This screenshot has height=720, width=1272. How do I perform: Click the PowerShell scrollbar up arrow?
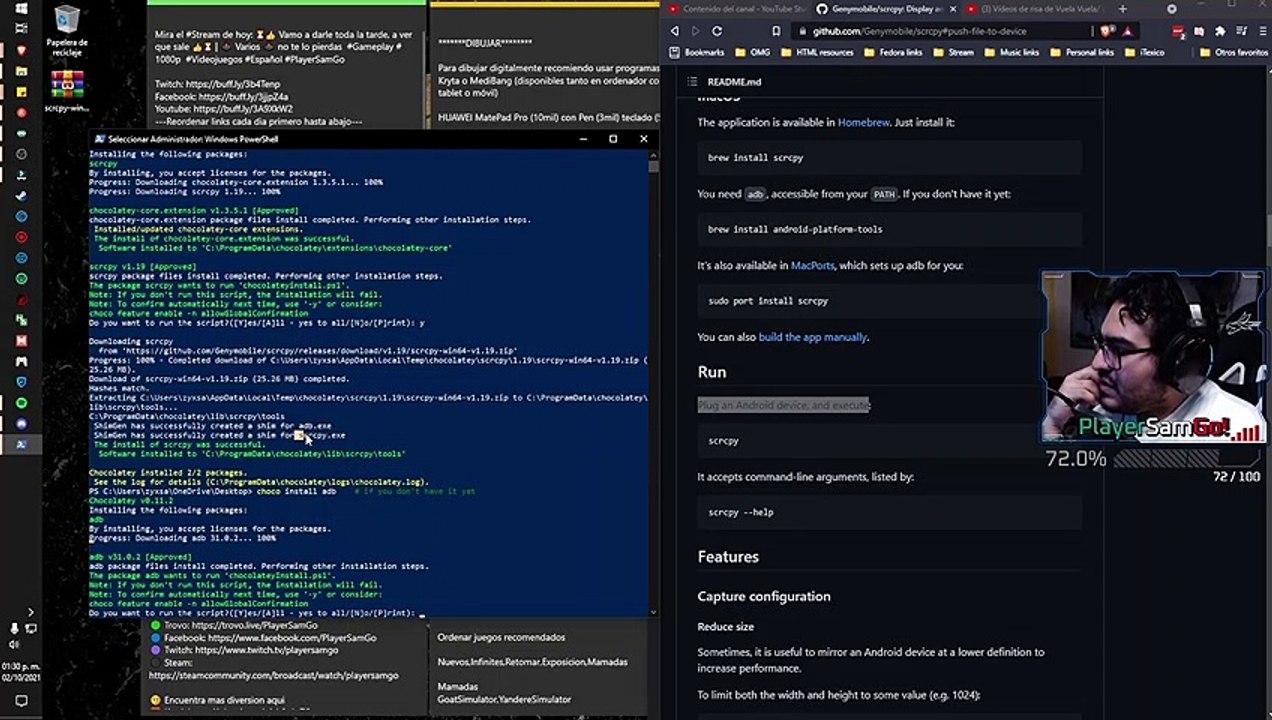(x=653, y=154)
